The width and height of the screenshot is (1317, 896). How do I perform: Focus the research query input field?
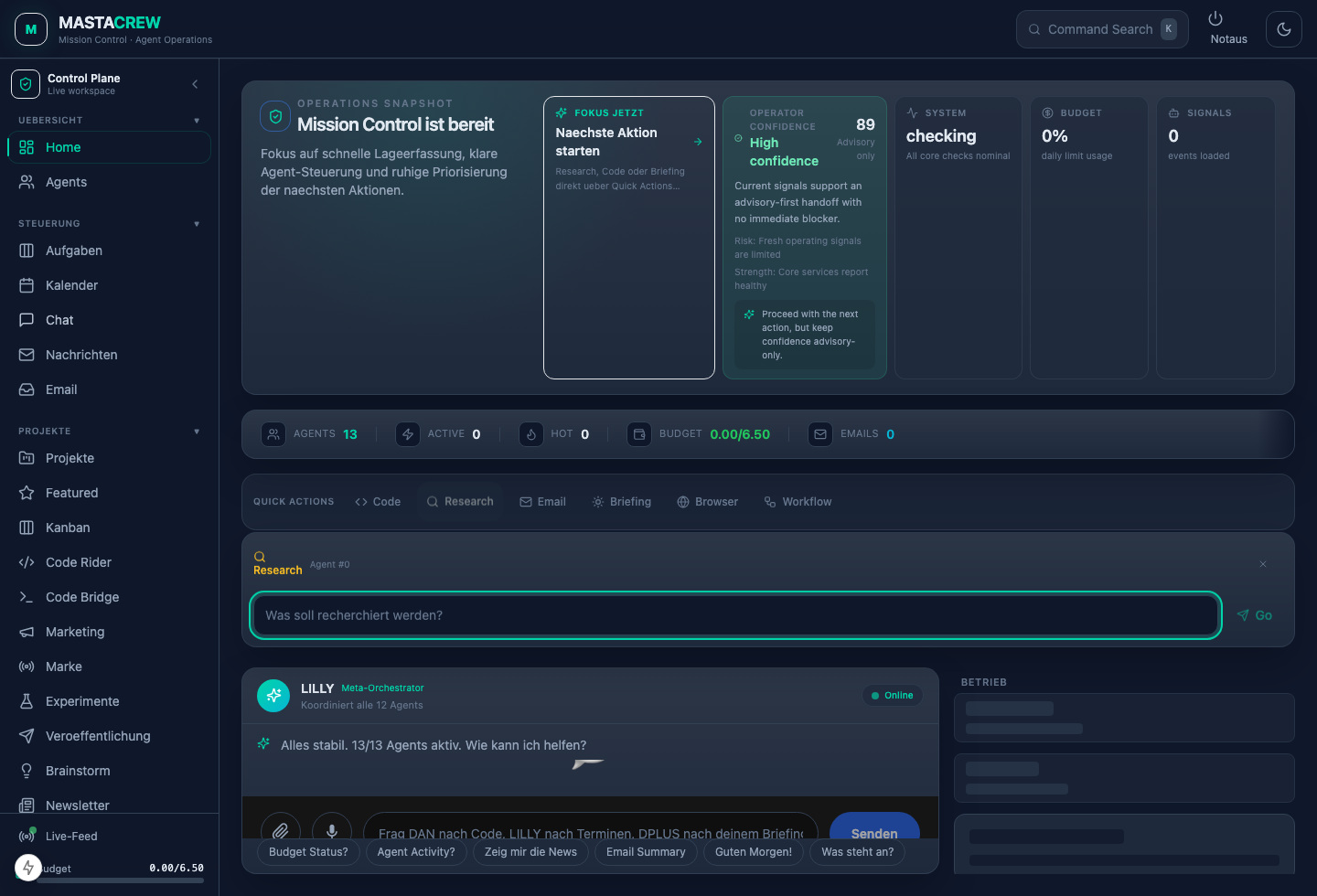736,615
